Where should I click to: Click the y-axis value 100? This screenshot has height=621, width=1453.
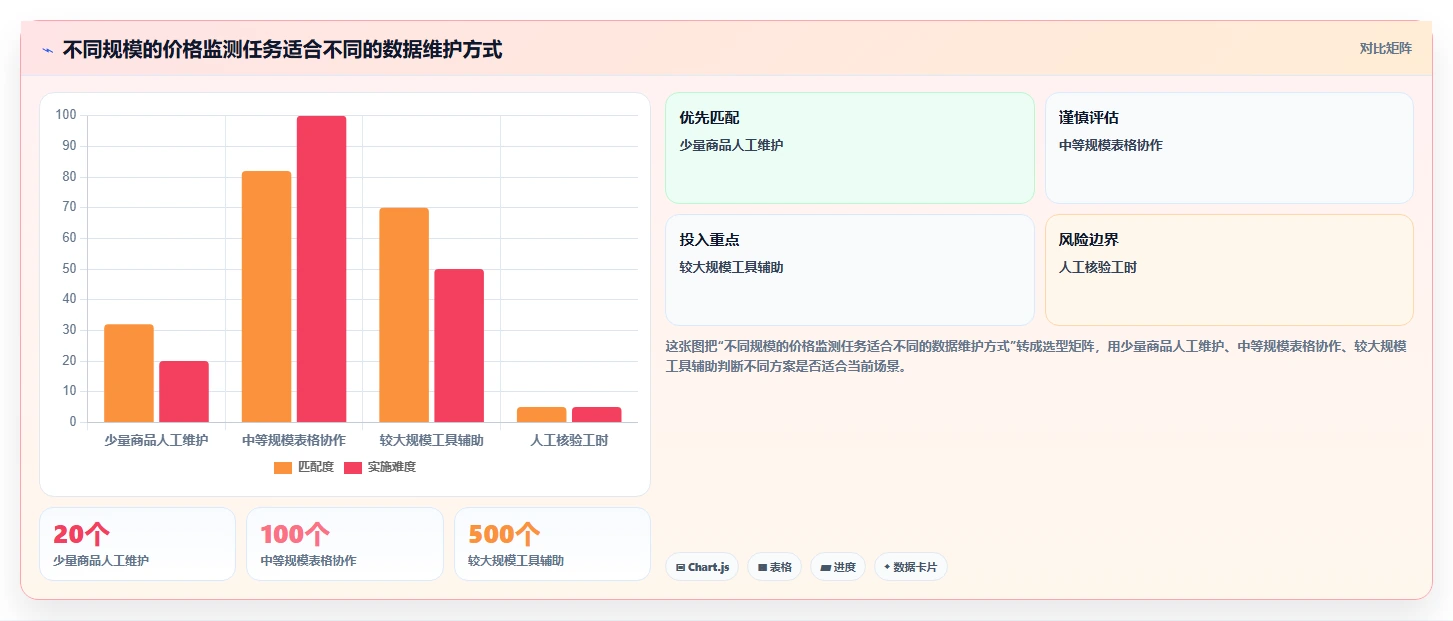tap(66, 115)
